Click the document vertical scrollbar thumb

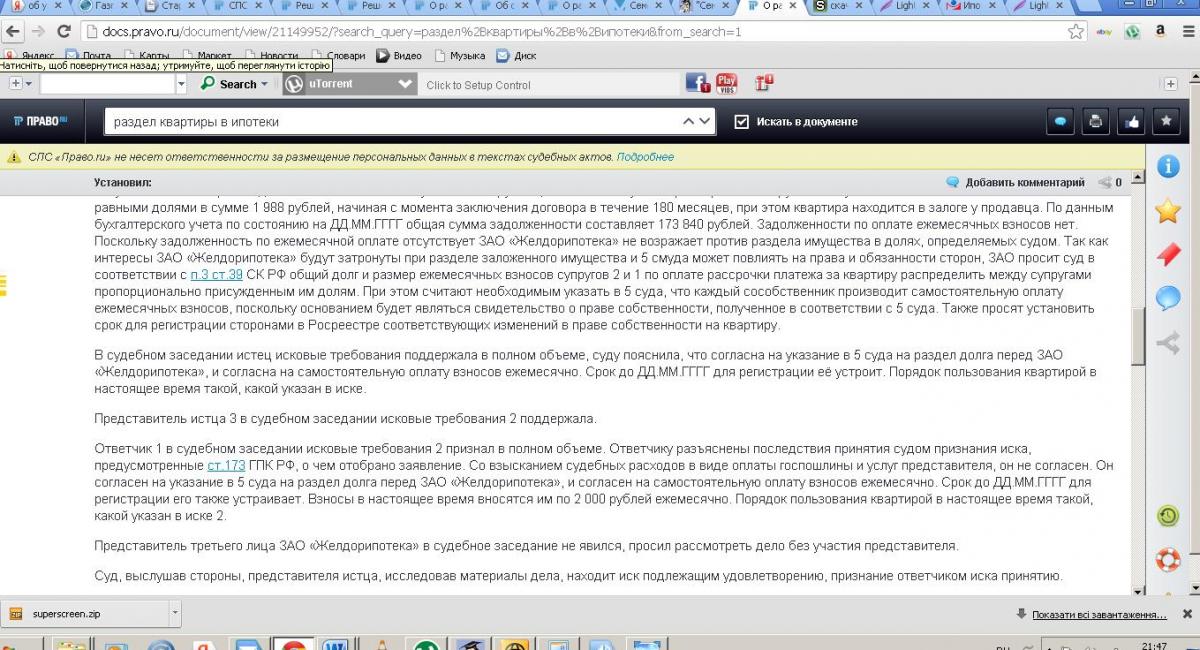tap(1138, 338)
